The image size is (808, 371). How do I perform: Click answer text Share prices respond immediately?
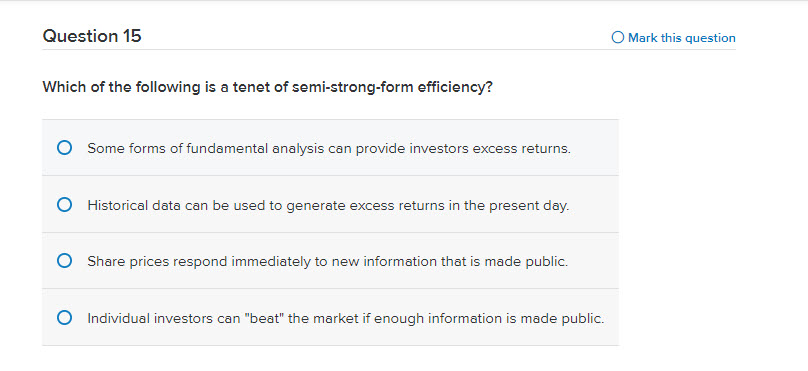(328, 262)
